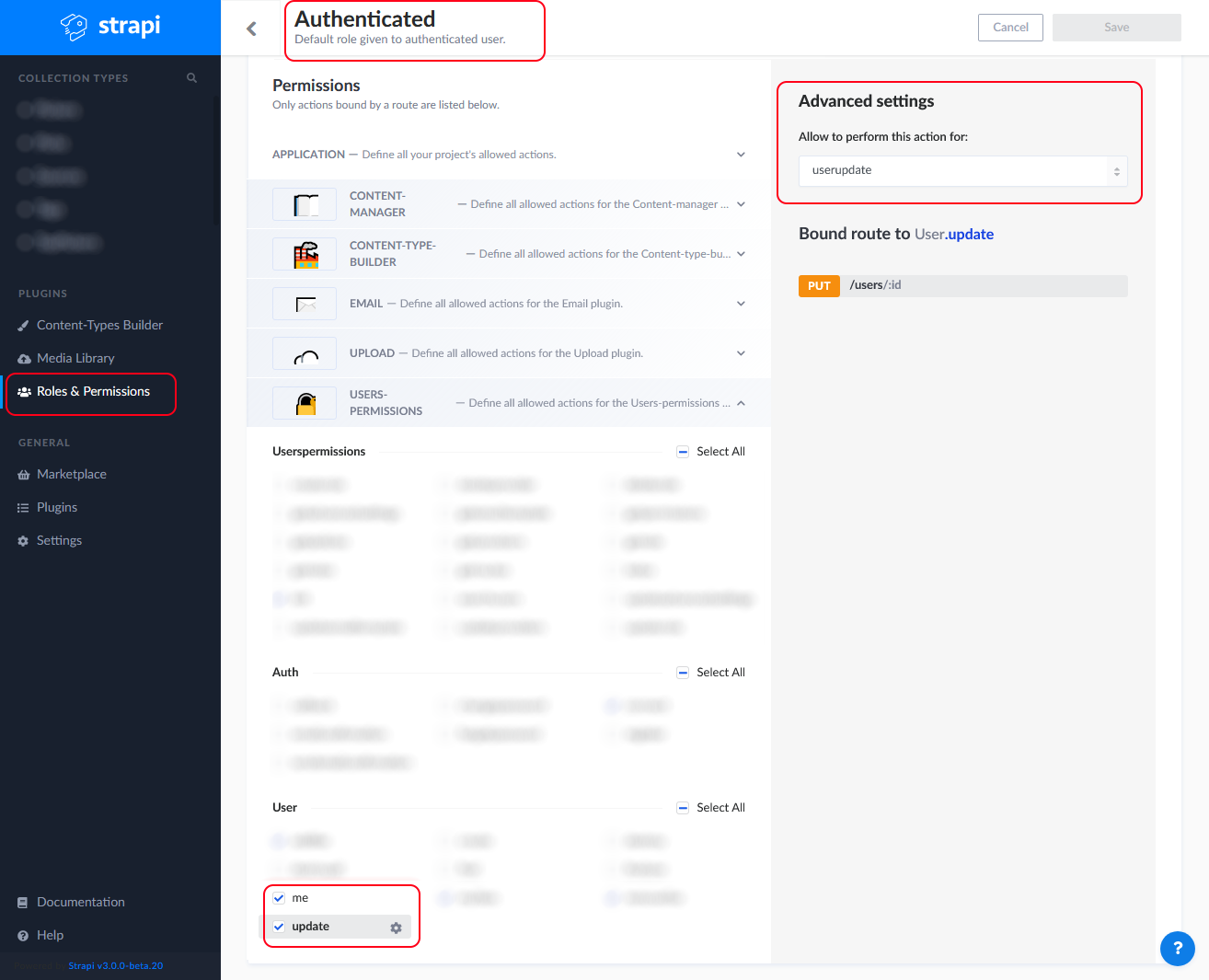
Task: Open the gear settings for update permission
Action: click(396, 928)
